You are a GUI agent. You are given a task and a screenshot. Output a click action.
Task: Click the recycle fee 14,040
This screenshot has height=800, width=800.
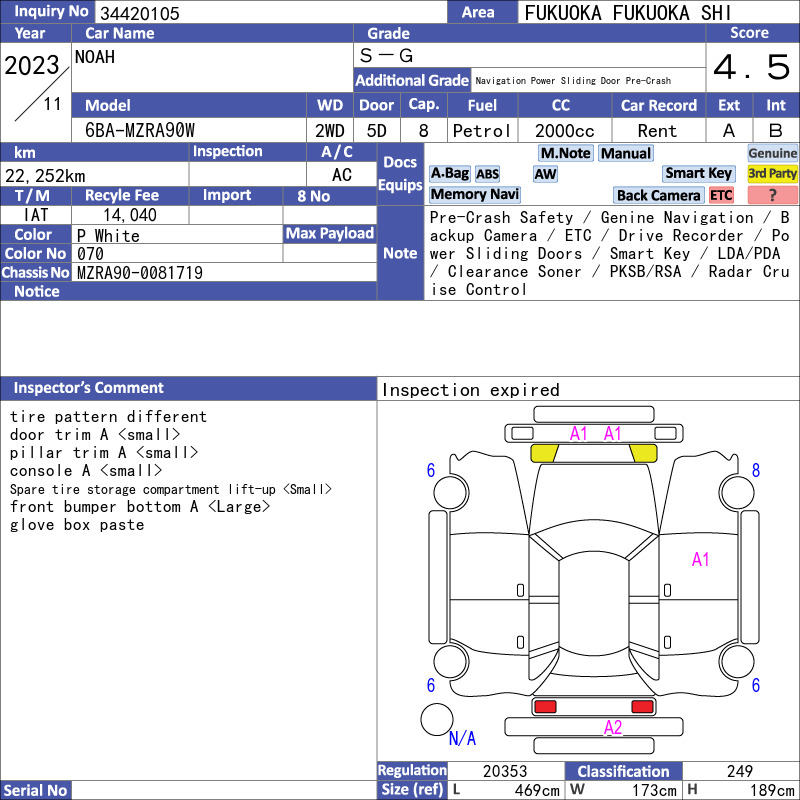click(x=130, y=215)
